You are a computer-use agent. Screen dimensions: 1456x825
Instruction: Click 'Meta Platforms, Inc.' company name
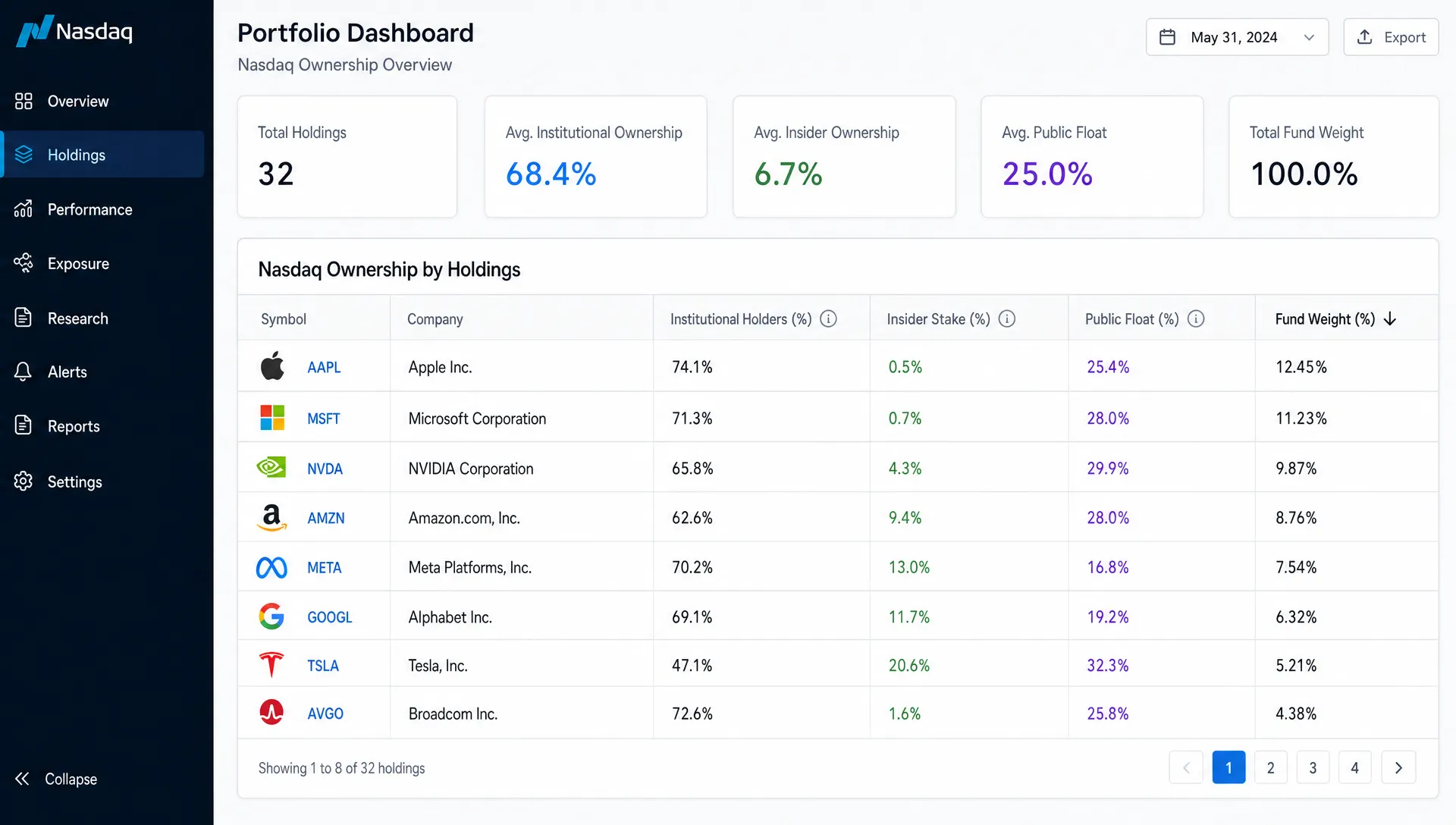[x=470, y=568]
